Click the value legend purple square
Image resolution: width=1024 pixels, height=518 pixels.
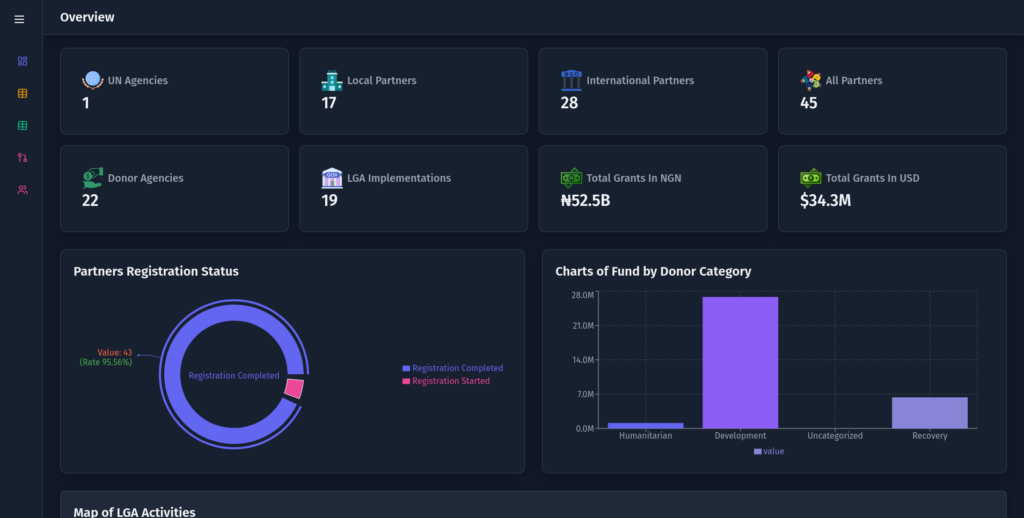coord(758,451)
